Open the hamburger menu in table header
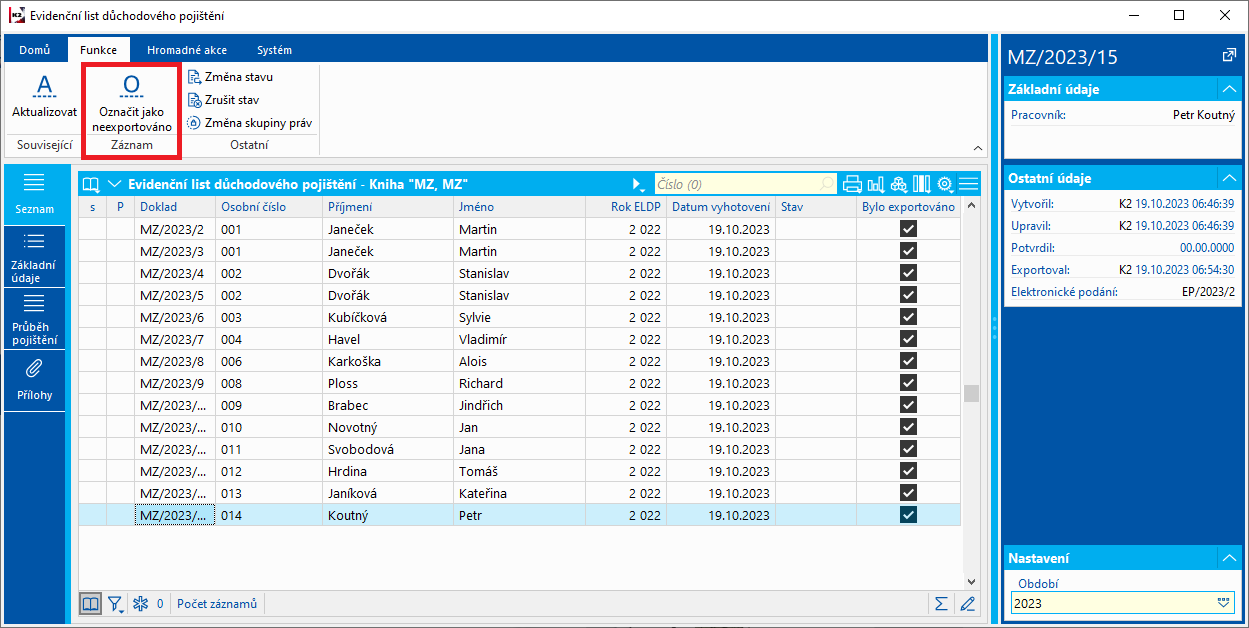This screenshot has height=628, width=1249. pyautogui.click(x=968, y=184)
